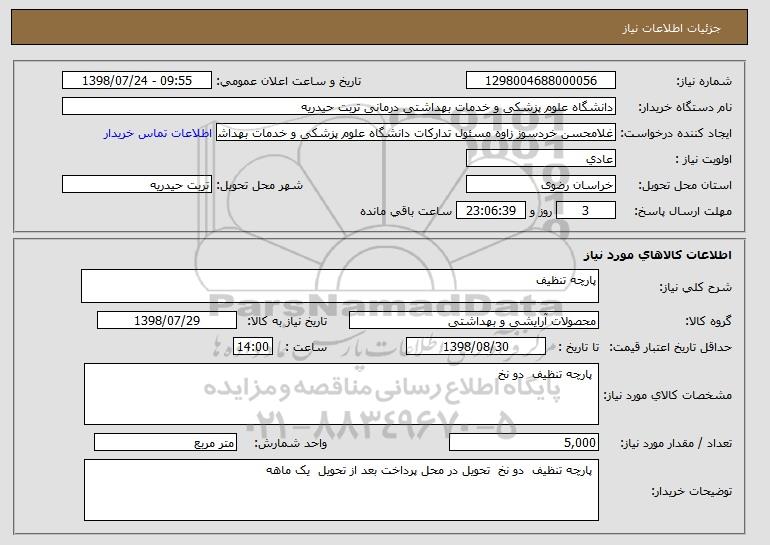Click the unit of measure field متر مربع
The width and height of the screenshot is (770, 545).
coord(165,442)
